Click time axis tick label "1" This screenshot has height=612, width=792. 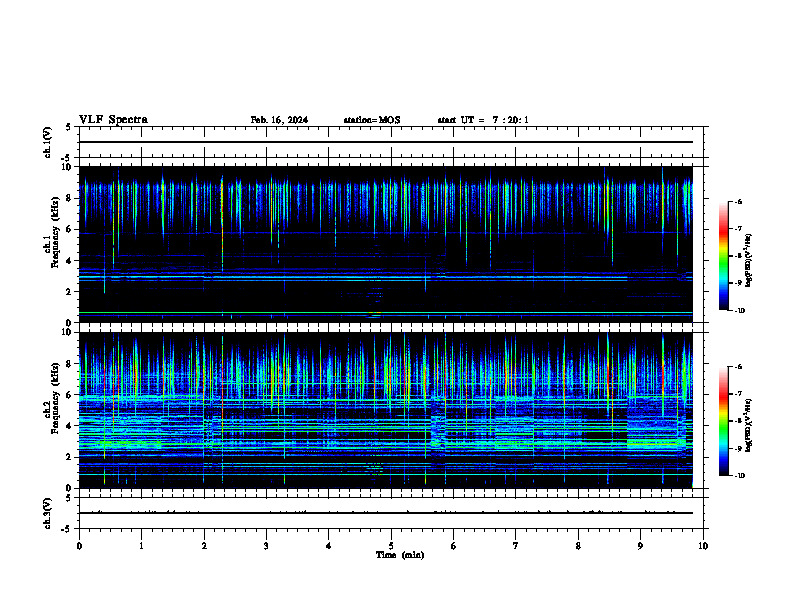(141, 546)
